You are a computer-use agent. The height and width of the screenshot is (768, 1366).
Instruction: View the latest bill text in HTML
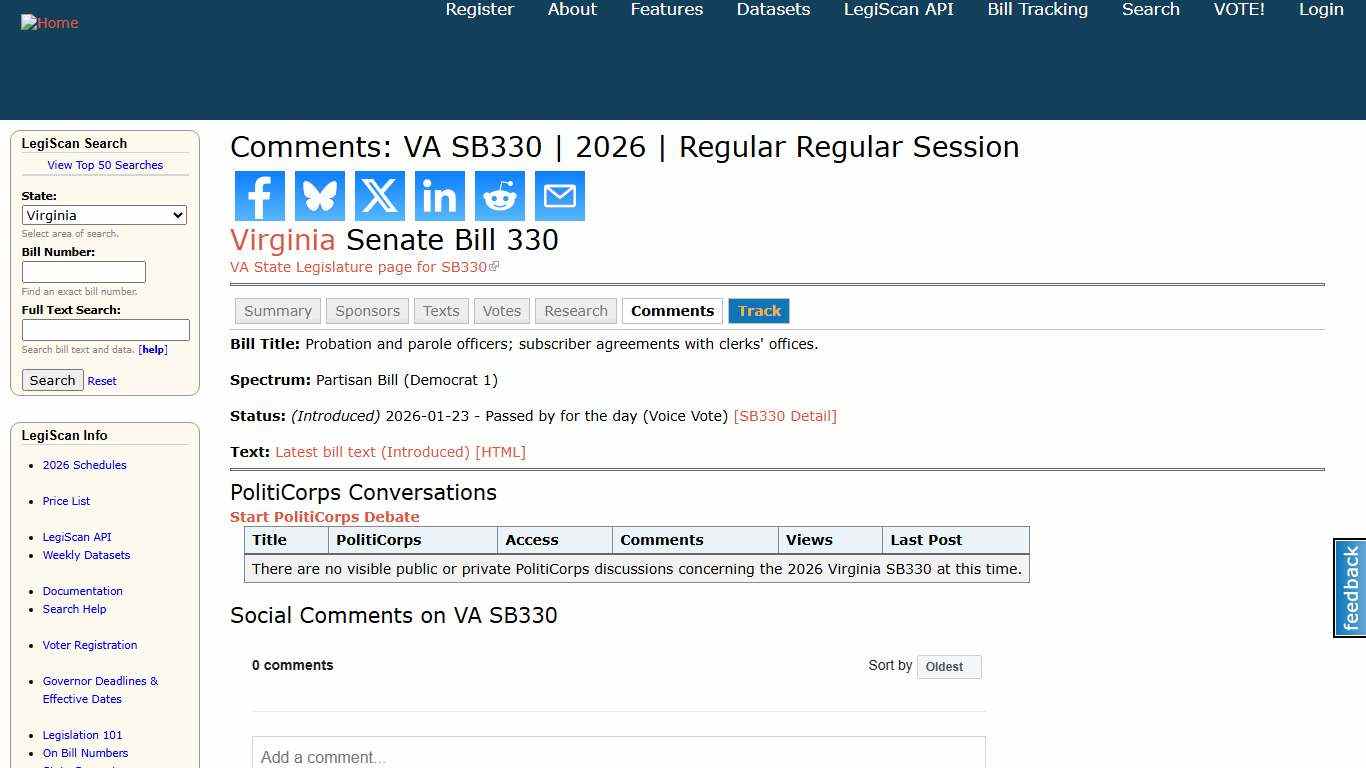(399, 451)
